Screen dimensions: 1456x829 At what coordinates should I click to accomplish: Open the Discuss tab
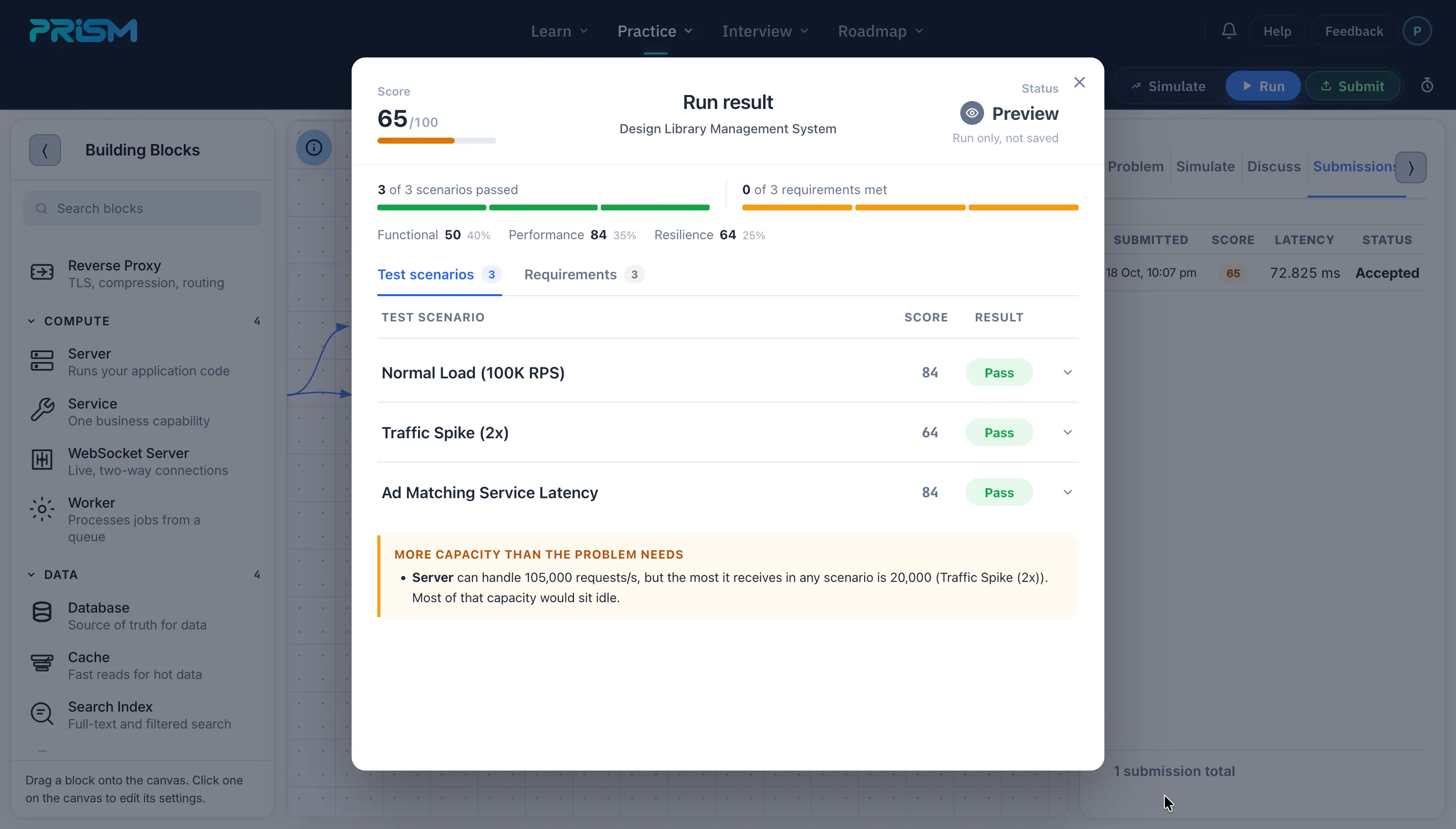(x=1274, y=167)
